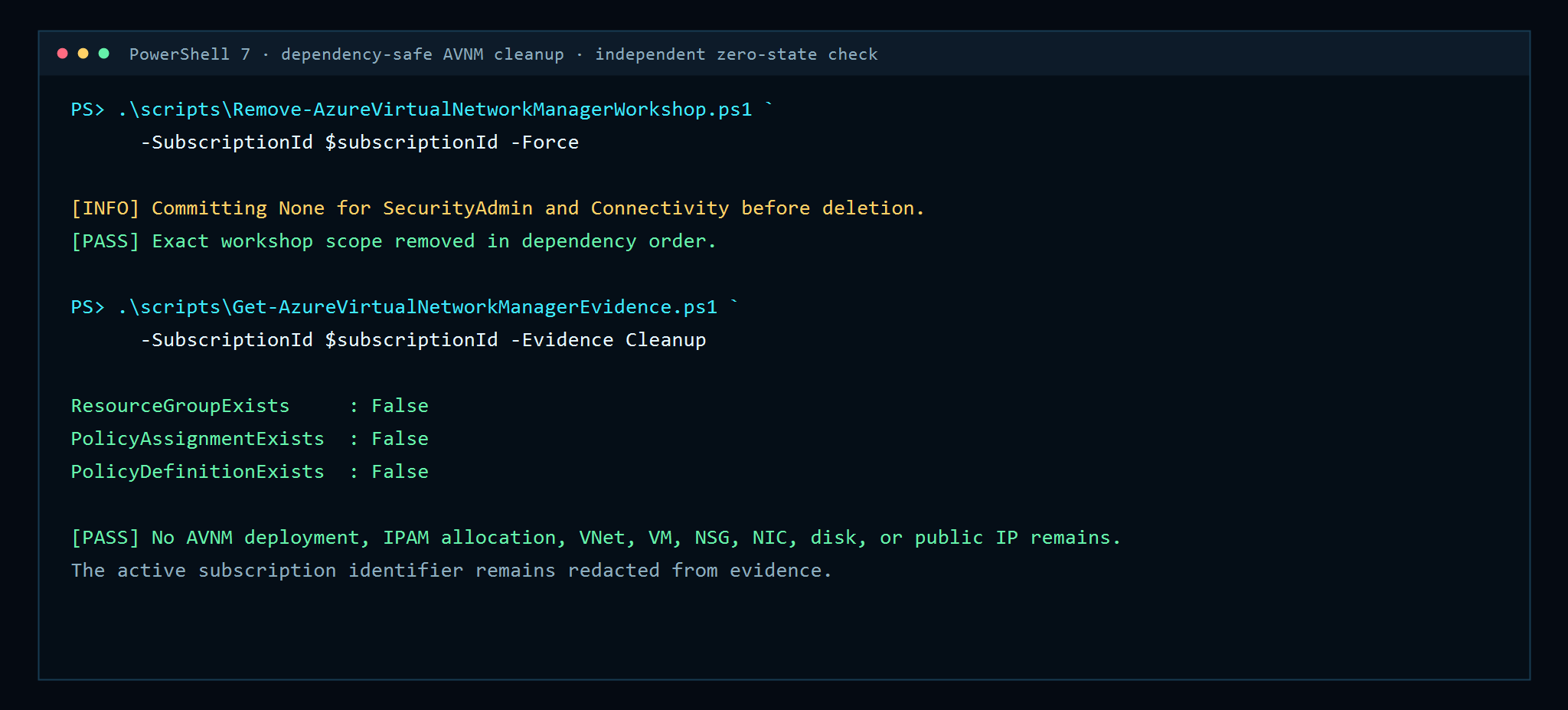
Task: Click 'active subscription identifier remains redacted' line
Action: point(452,571)
